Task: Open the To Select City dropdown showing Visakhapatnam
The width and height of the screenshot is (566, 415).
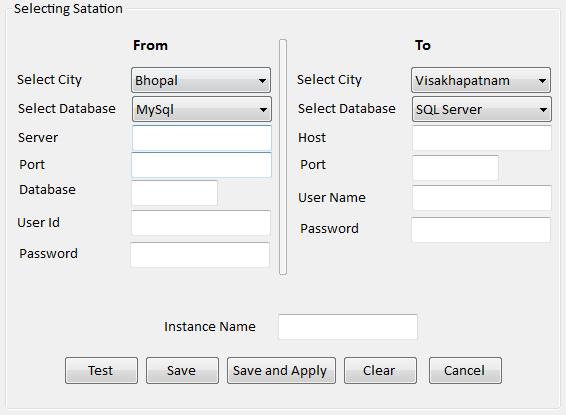Action: [481, 80]
